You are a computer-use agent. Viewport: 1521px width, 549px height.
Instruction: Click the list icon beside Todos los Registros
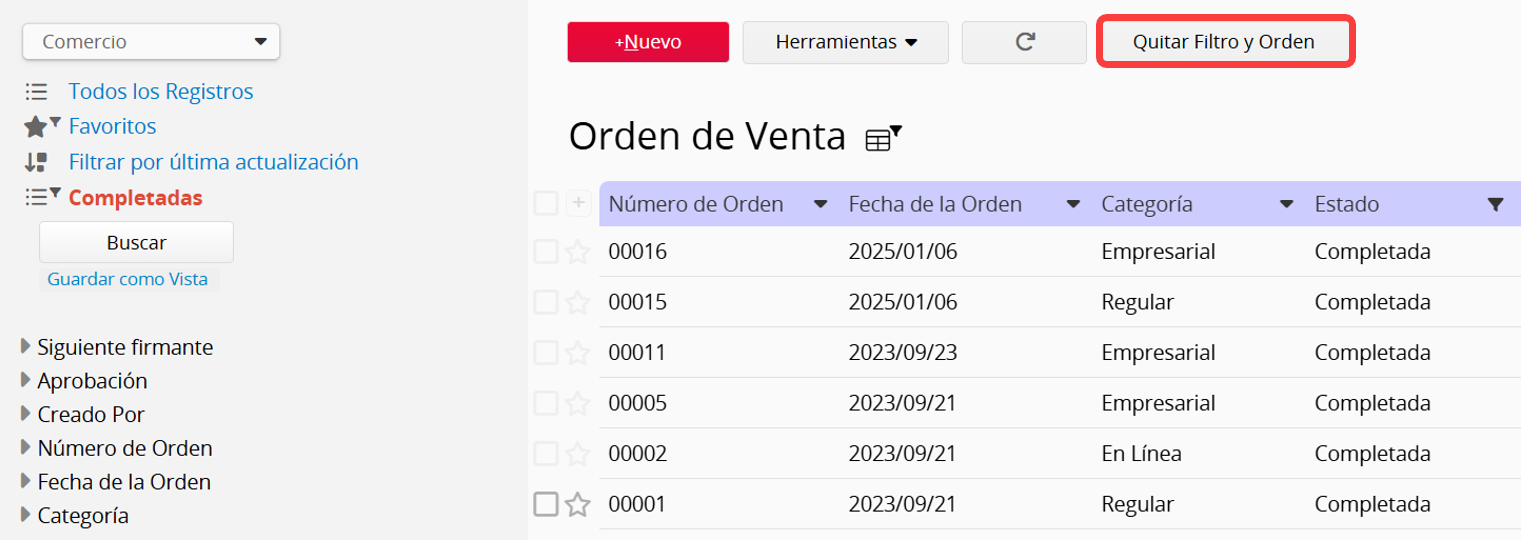36,92
